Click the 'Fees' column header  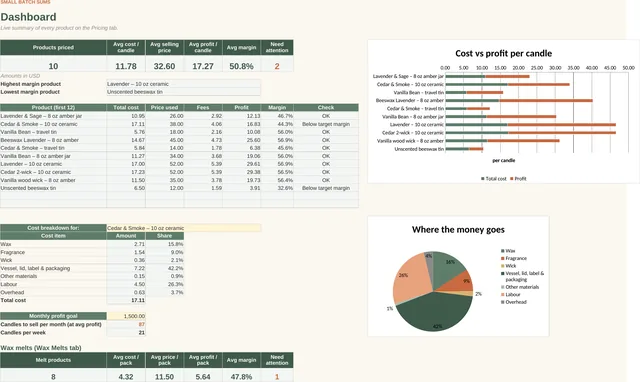click(x=203, y=107)
